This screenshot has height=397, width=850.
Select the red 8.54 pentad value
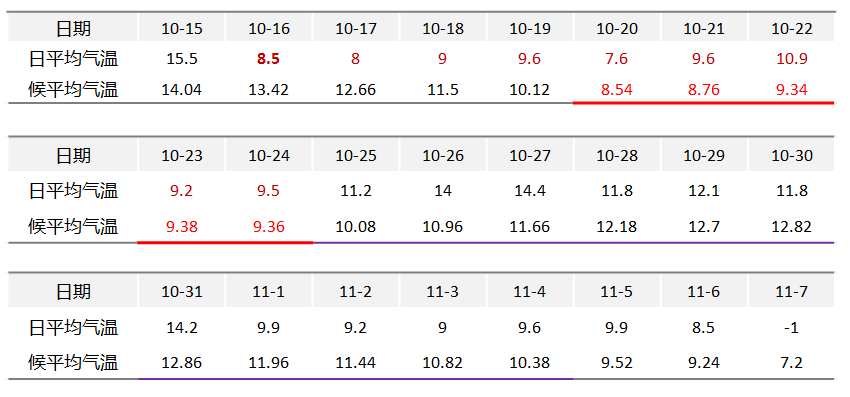(617, 89)
